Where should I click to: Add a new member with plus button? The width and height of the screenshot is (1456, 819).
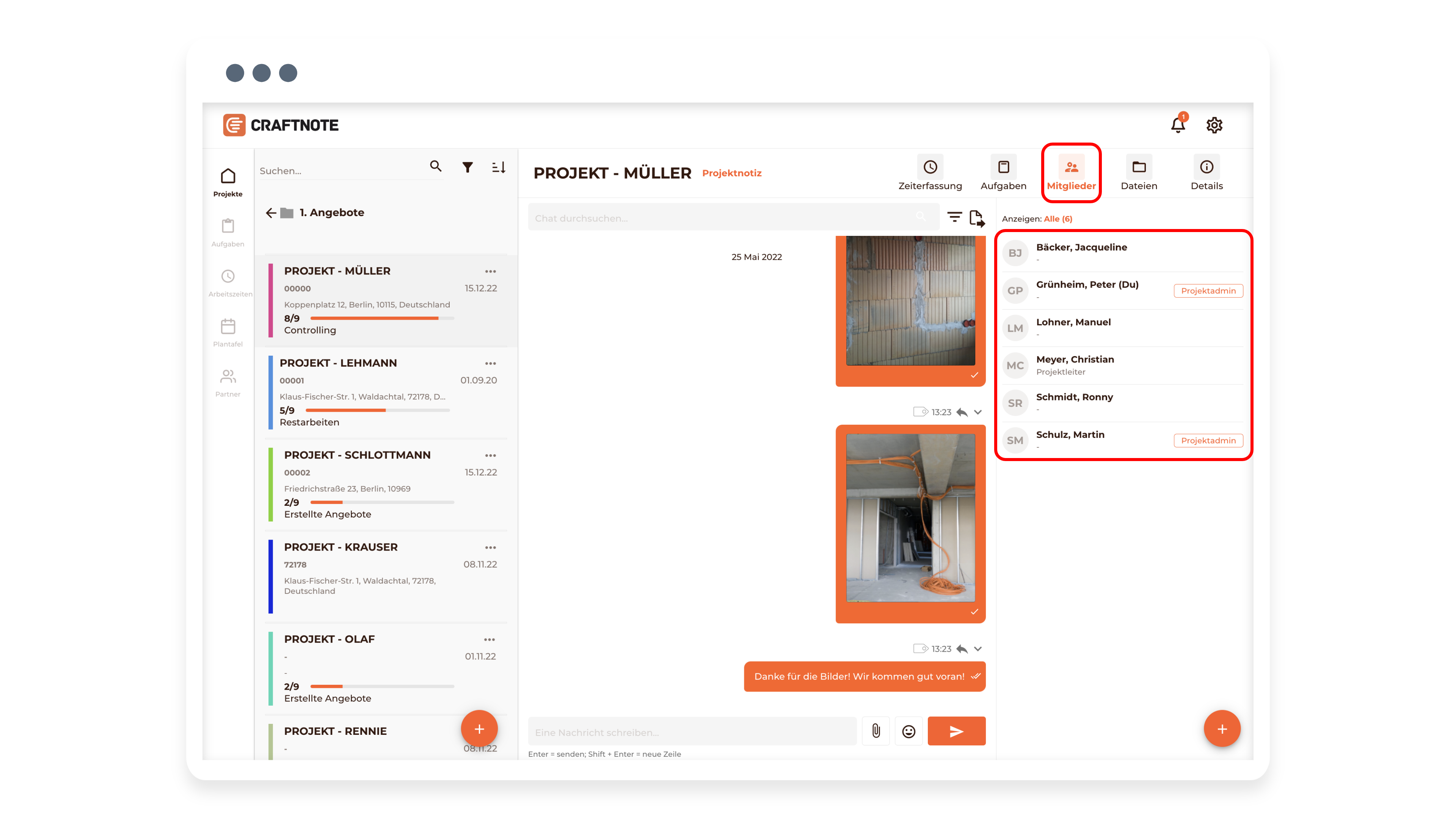[1222, 728]
